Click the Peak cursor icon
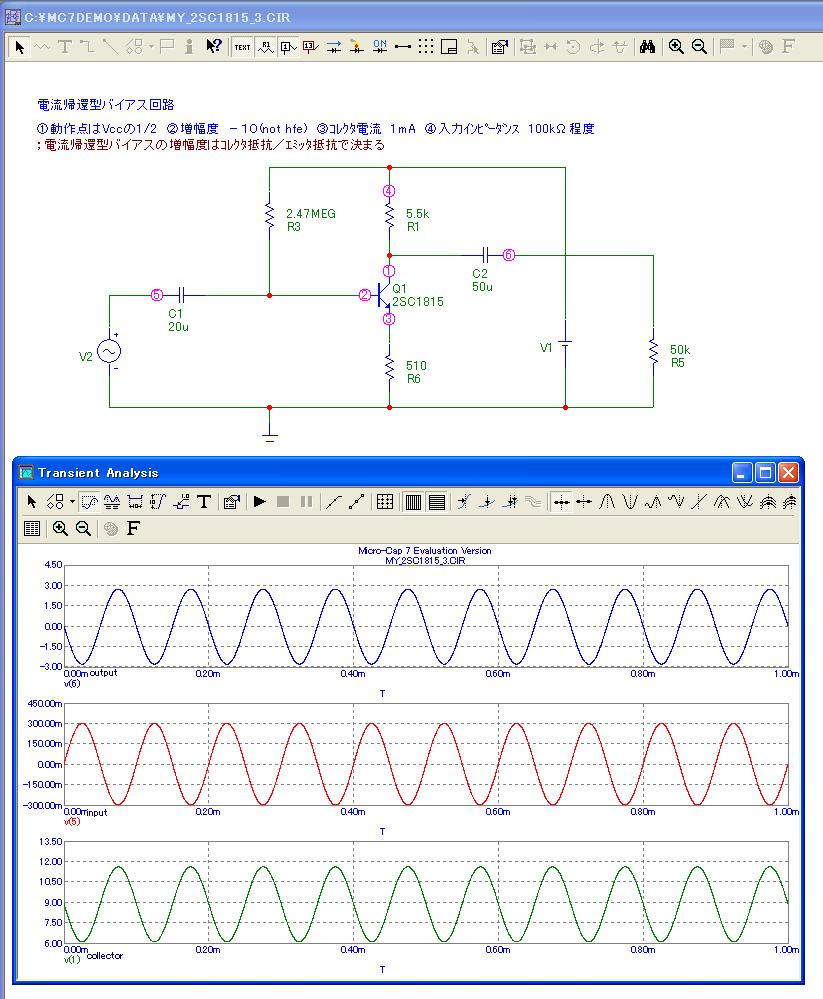 (x=607, y=502)
